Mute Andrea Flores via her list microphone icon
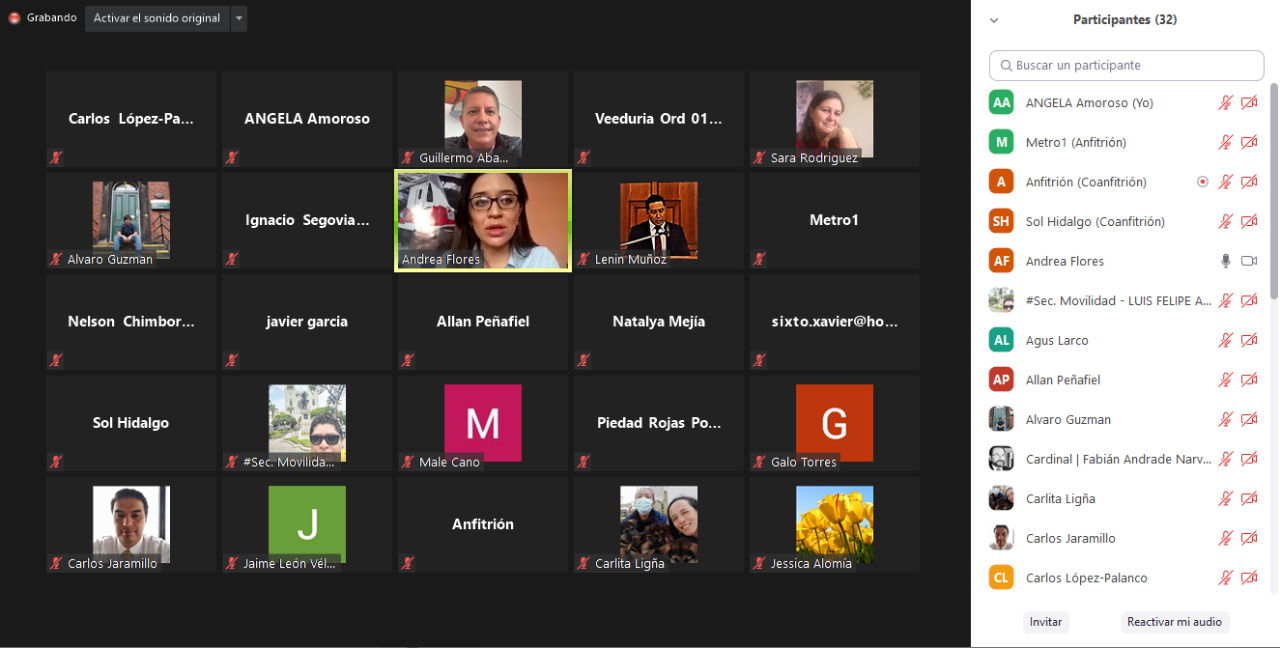 pyautogui.click(x=1225, y=261)
